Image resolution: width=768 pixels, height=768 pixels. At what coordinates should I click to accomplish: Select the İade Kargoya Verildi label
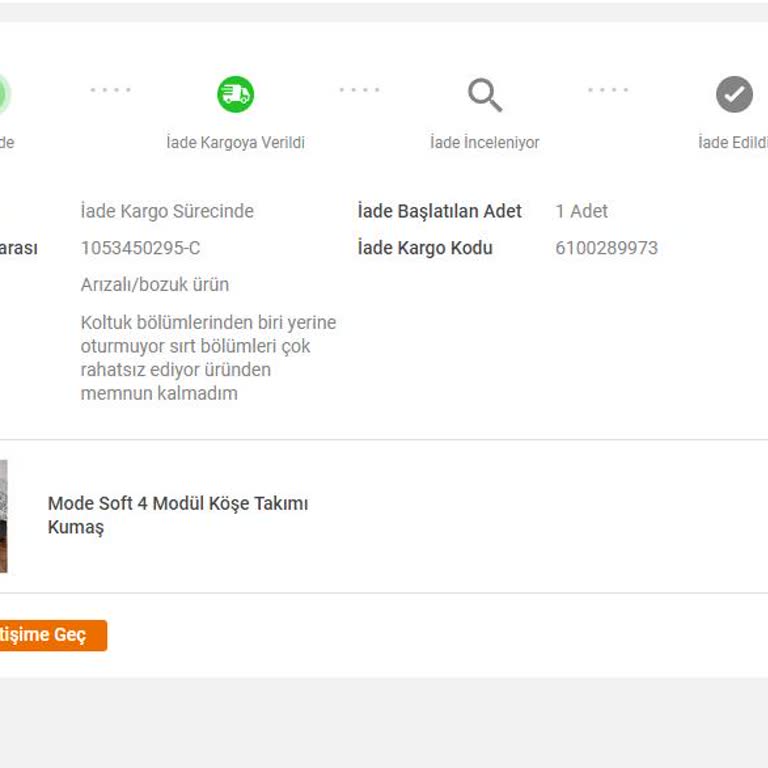pyautogui.click(x=236, y=143)
